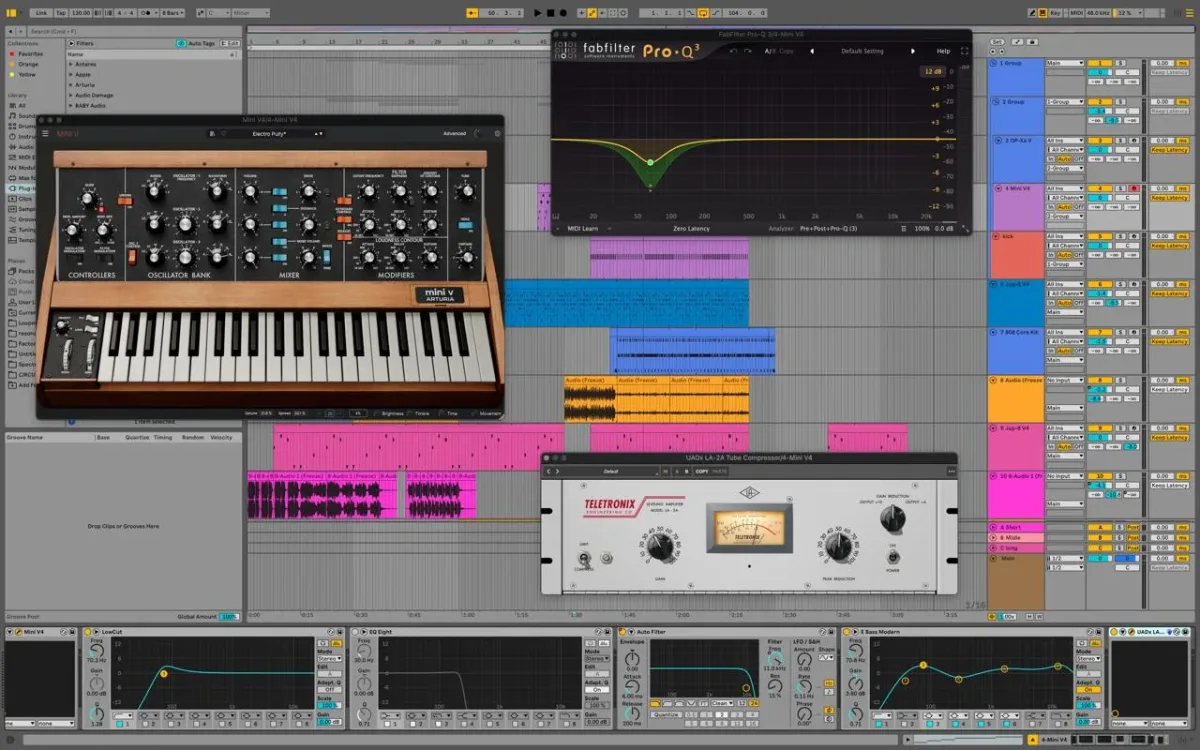The height and width of the screenshot is (750, 1200).
Task: Toggle Solo on the 1 Group track
Action: (x=1120, y=63)
